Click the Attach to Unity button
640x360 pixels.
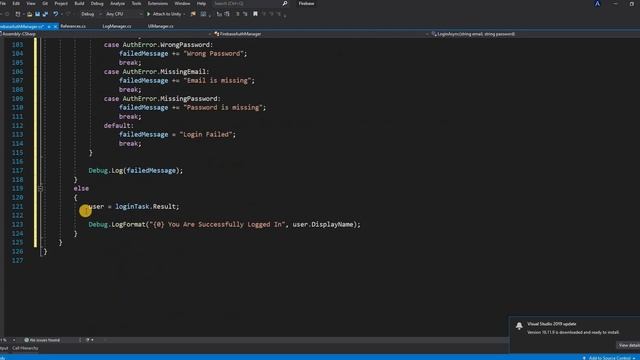(x=164, y=14)
